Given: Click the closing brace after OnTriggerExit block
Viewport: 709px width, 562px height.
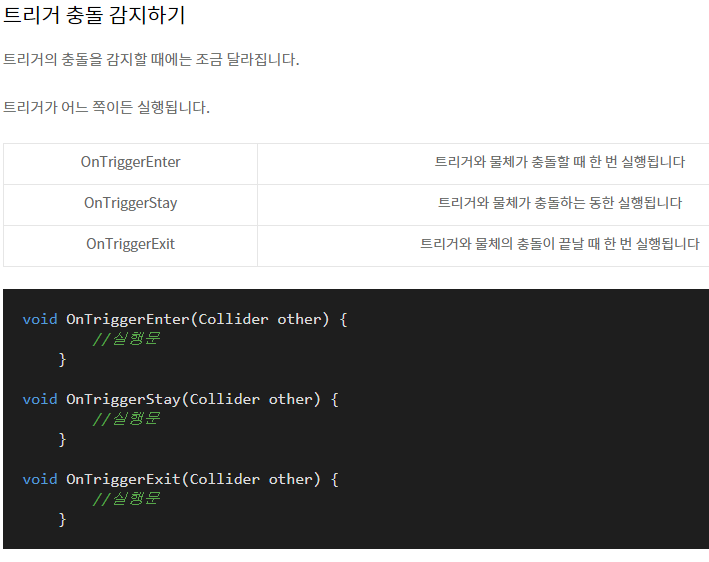Looking at the screenshot, I should click(x=62, y=520).
